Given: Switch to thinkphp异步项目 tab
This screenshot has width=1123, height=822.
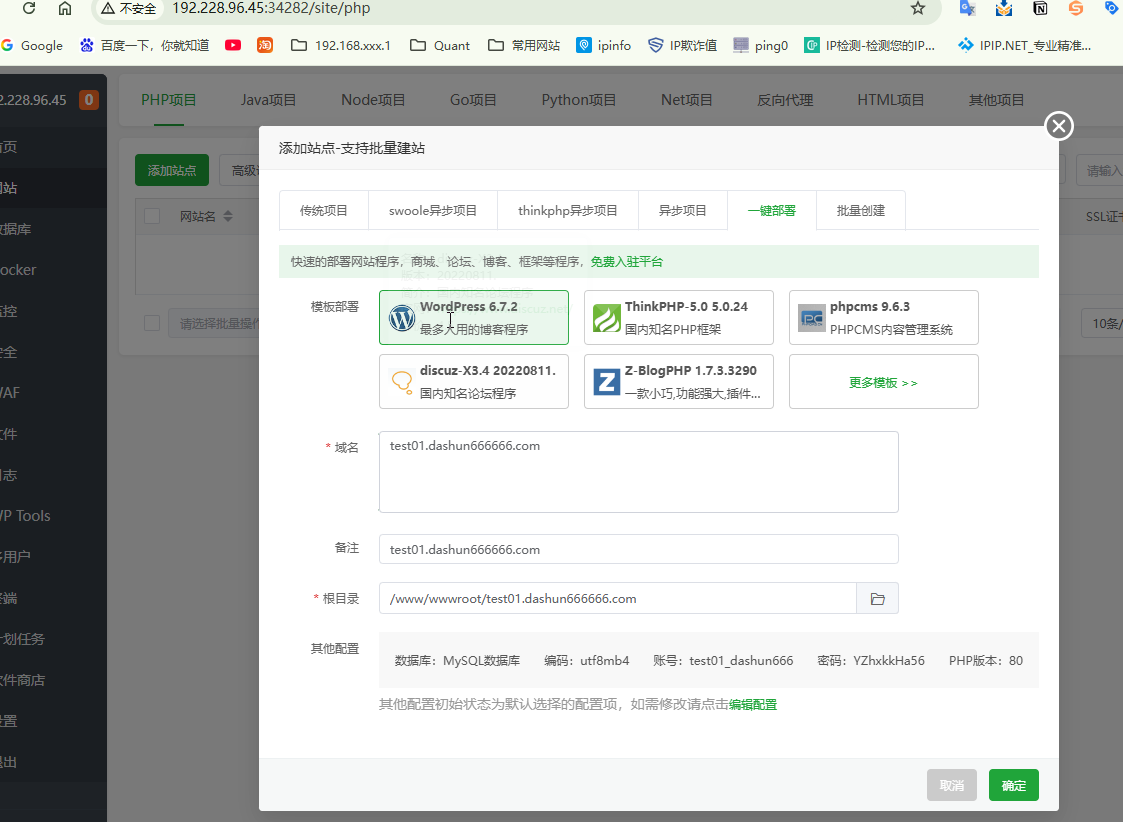Looking at the screenshot, I should [567, 211].
